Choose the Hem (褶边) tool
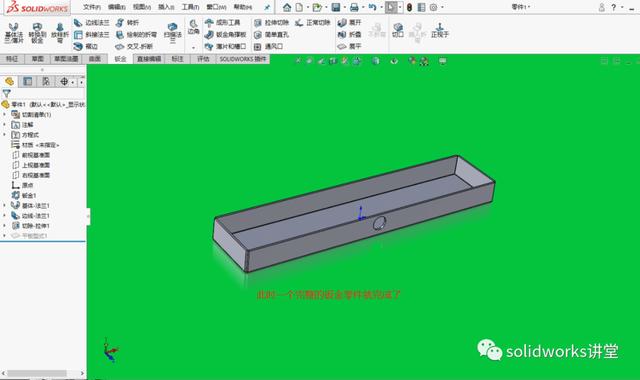The height and width of the screenshot is (380, 640). pyautogui.click(x=86, y=47)
